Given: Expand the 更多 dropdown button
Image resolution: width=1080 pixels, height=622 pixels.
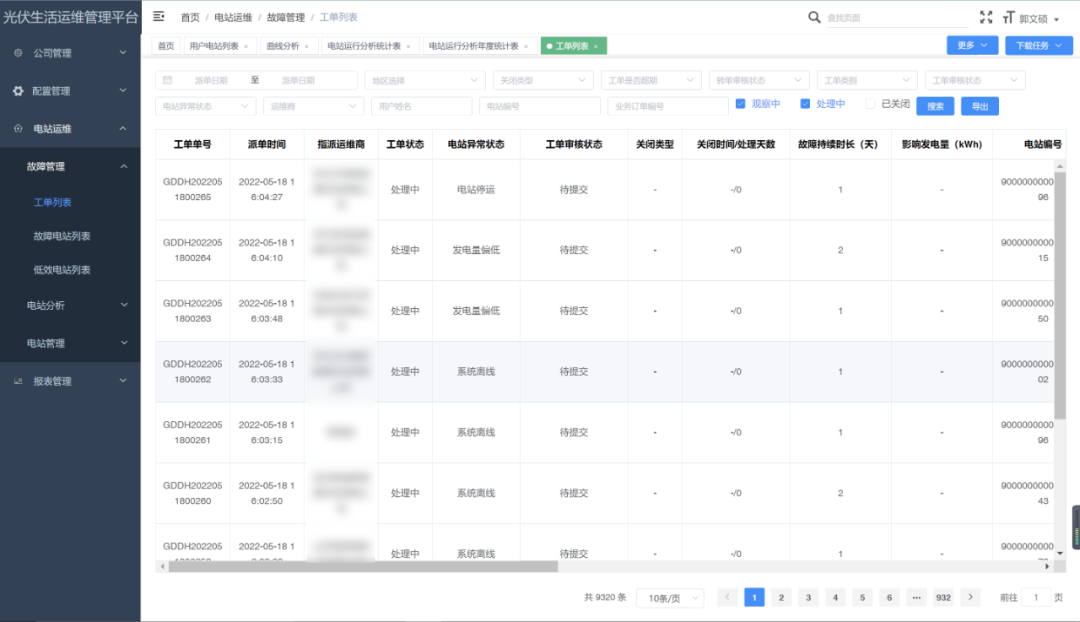Looking at the screenshot, I should click(x=972, y=45).
